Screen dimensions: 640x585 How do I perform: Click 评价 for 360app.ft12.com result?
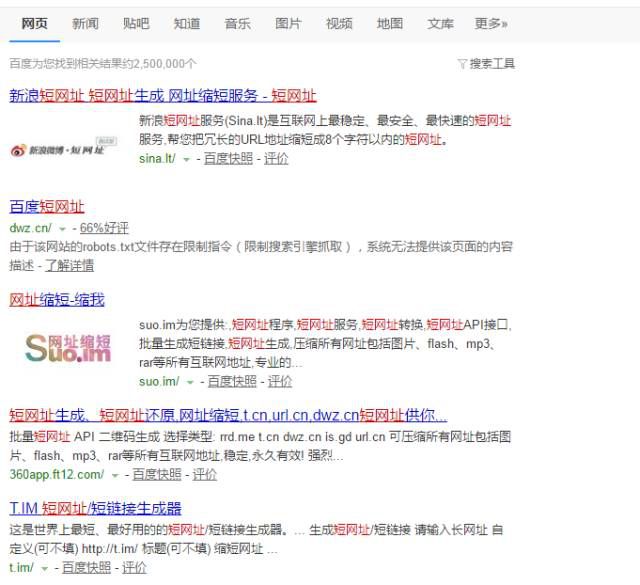click(x=204, y=474)
